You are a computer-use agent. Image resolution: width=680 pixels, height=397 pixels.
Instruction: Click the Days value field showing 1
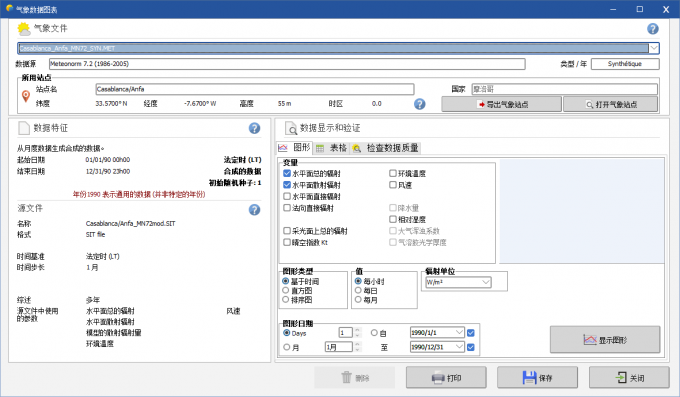click(346, 333)
